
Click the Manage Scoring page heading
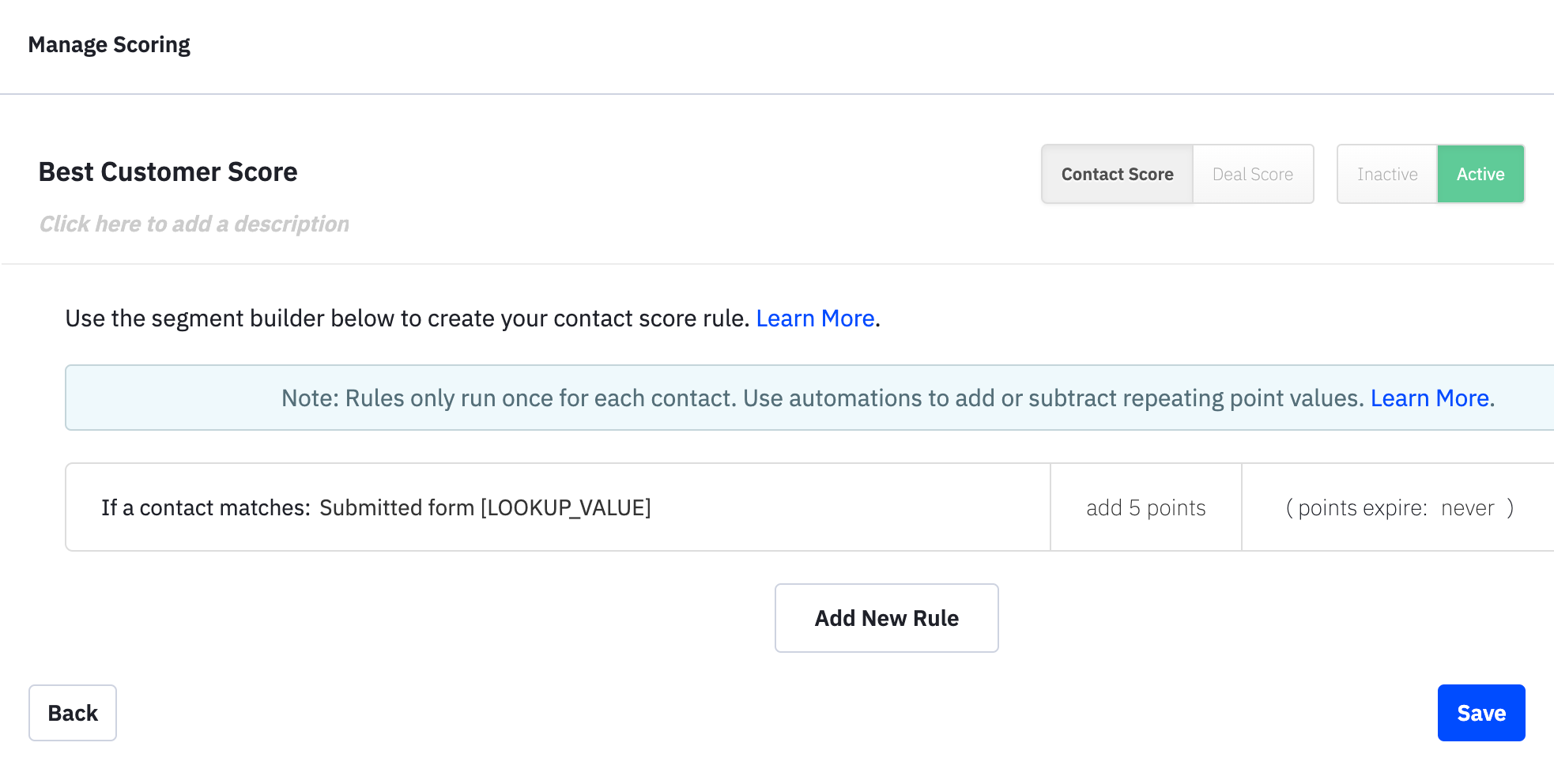[109, 45]
